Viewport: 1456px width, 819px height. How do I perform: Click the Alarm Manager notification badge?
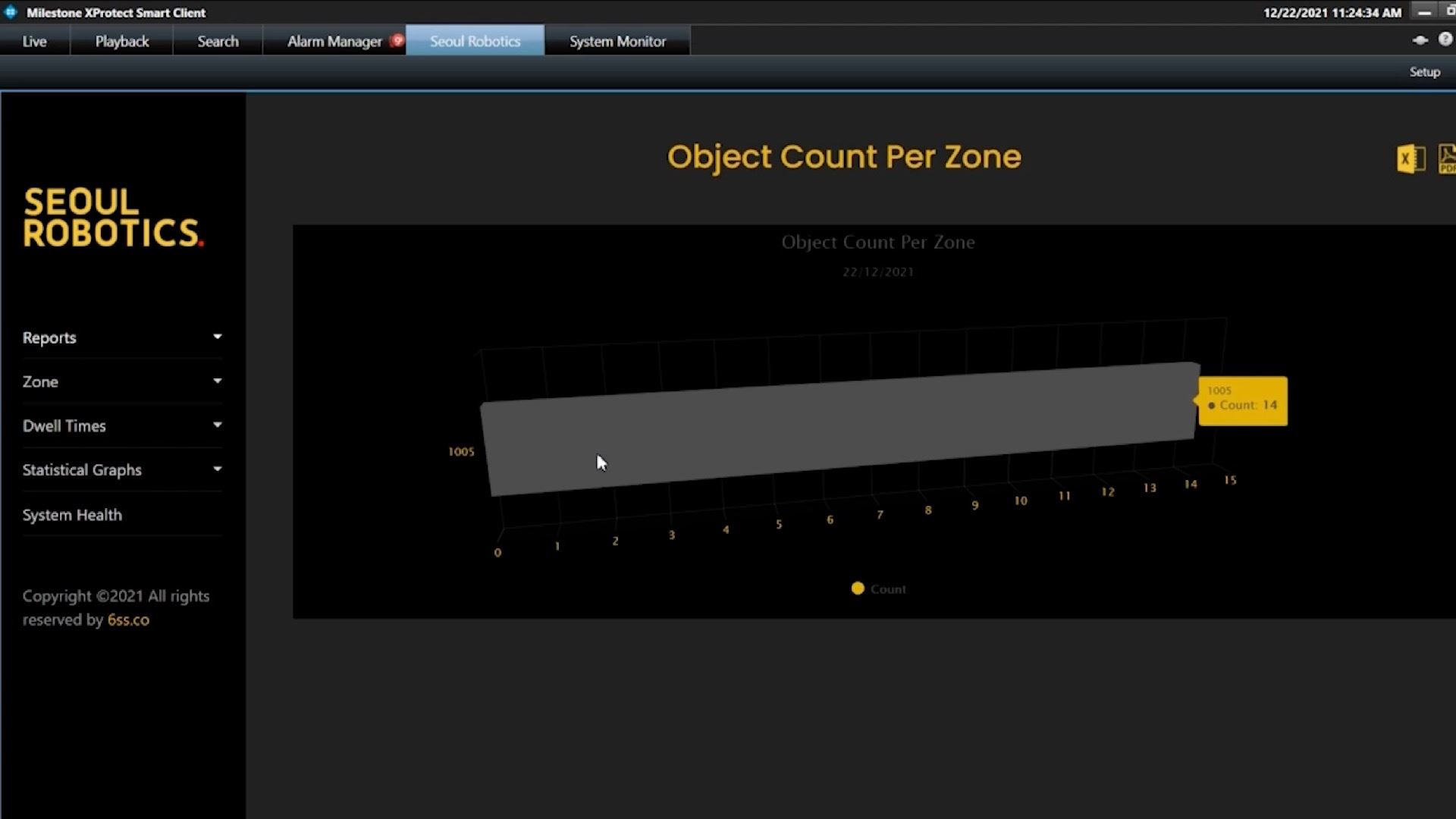point(397,40)
